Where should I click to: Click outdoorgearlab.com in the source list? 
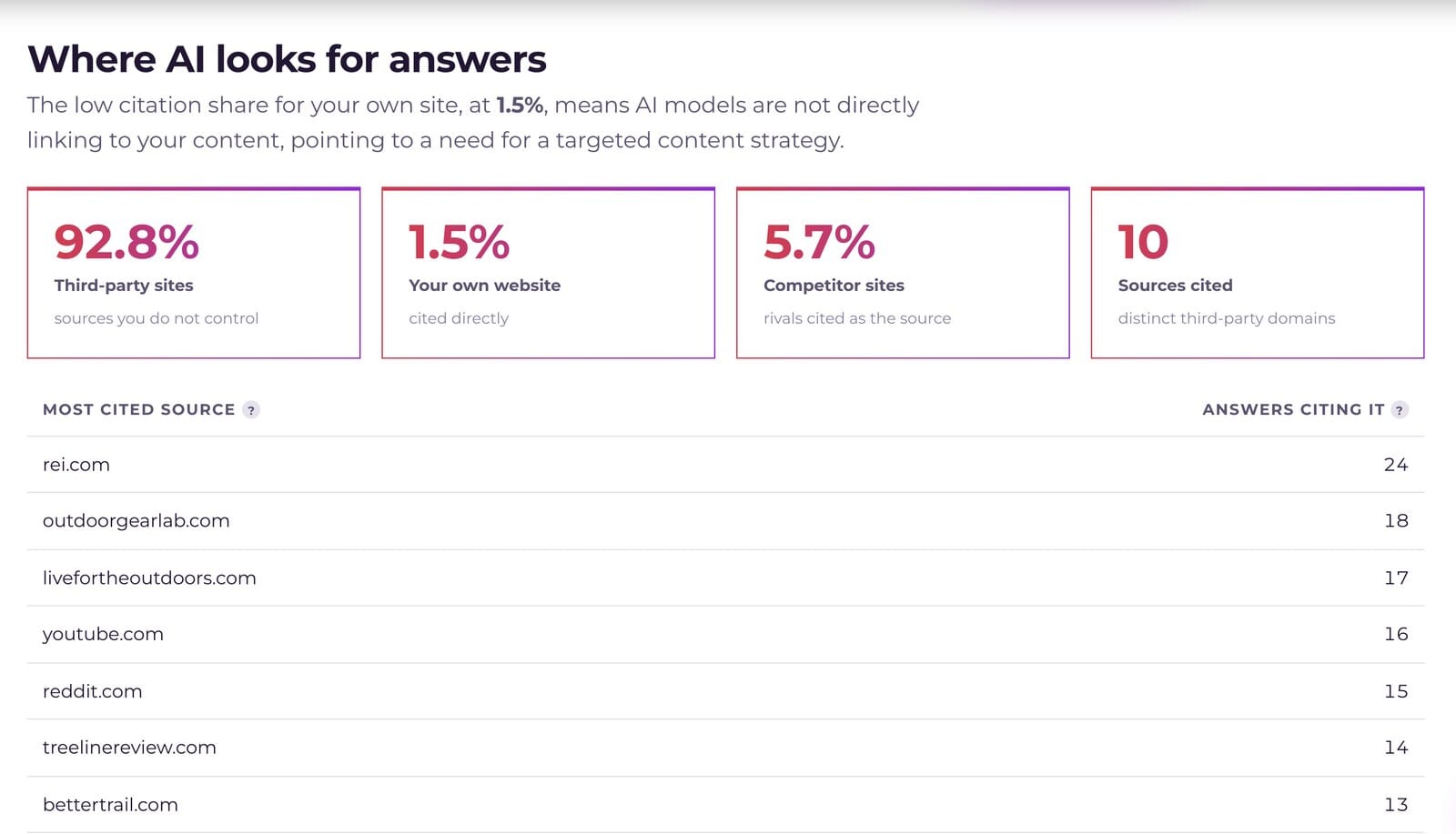(136, 521)
